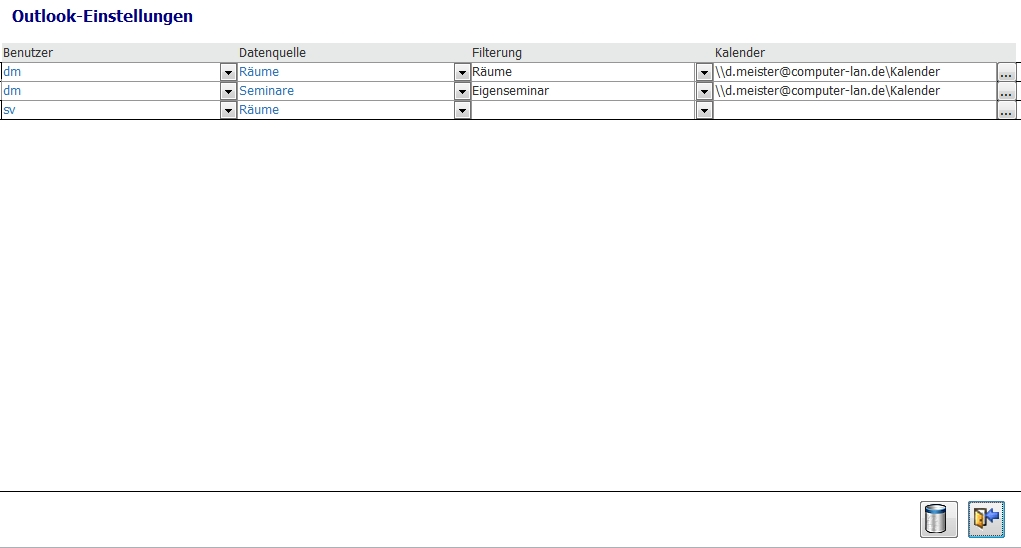
Task: Expand Benutzer dropdown for sv row
Action: point(228,111)
